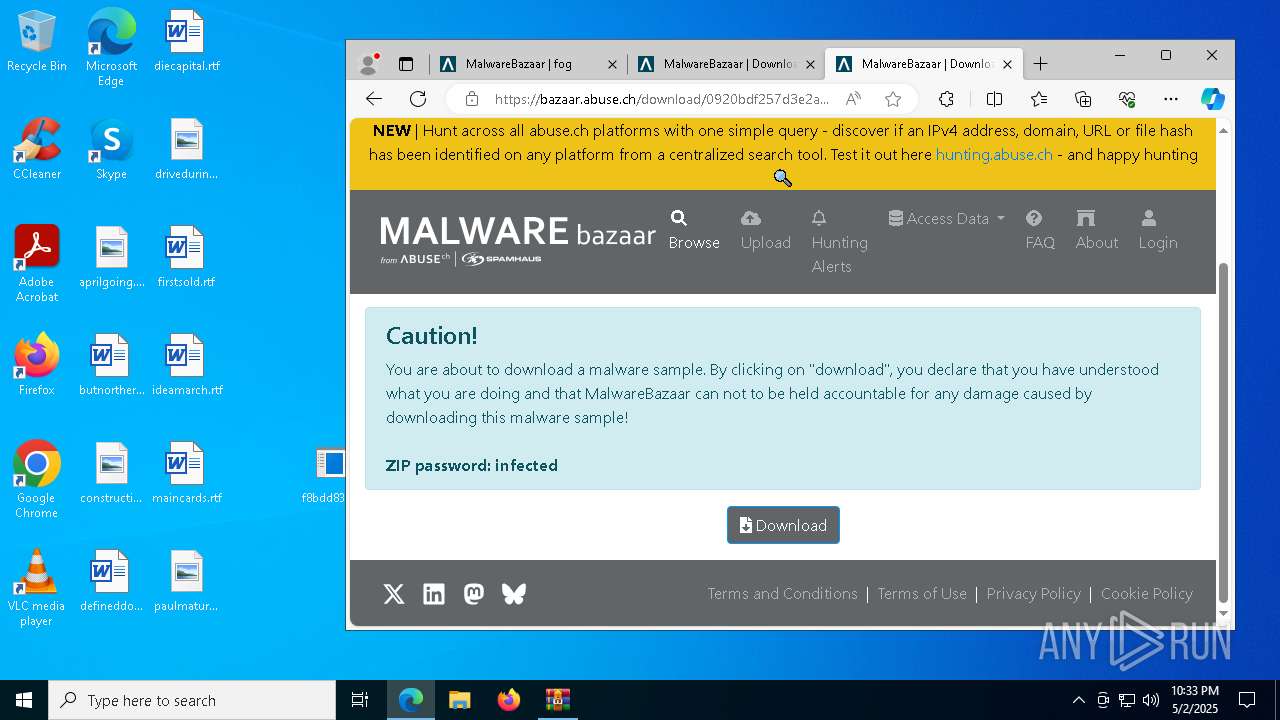Open the Browse menu item
This screenshot has width=1280, height=720.
[694, 230]
